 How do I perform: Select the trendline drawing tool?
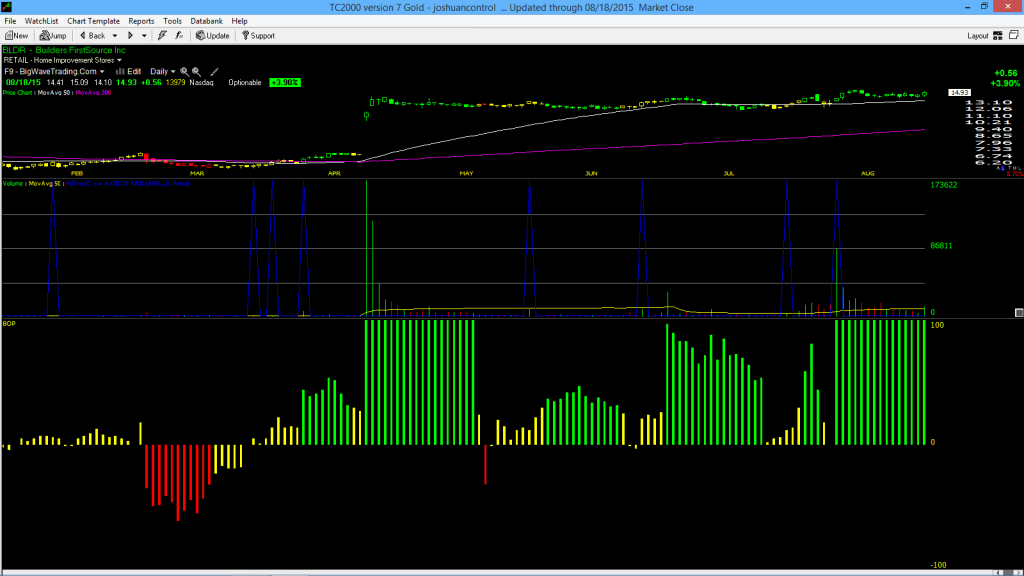214,72
